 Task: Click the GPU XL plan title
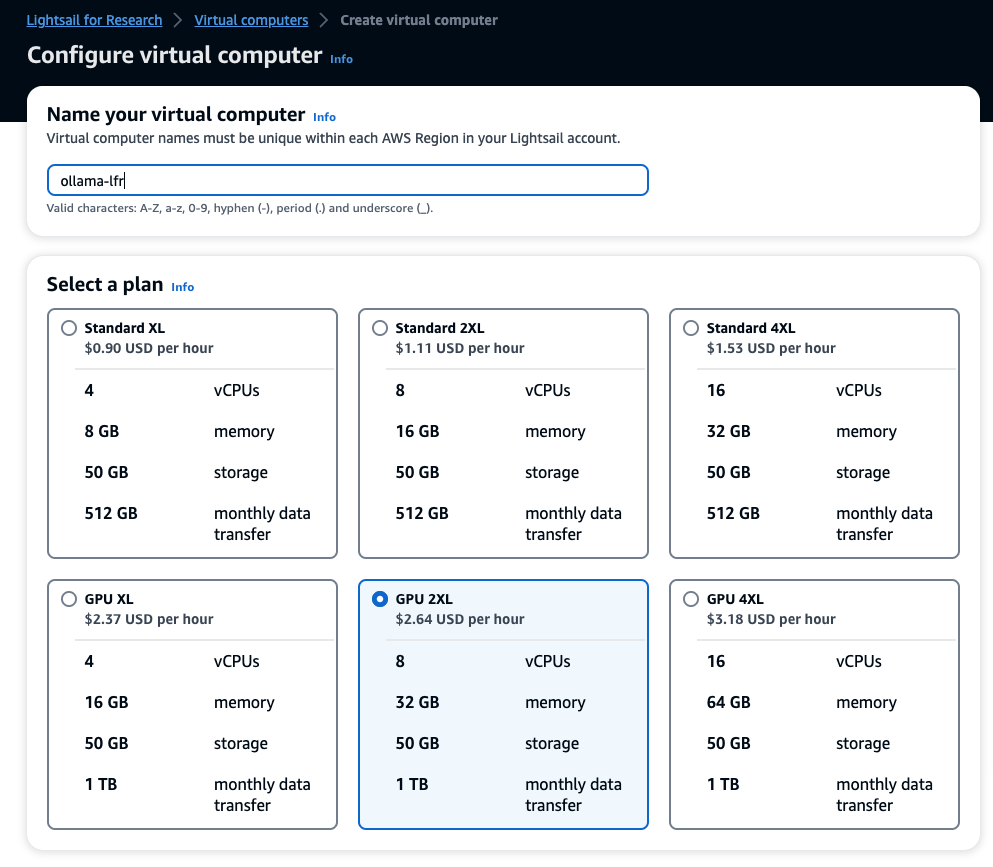pos(109,599)
